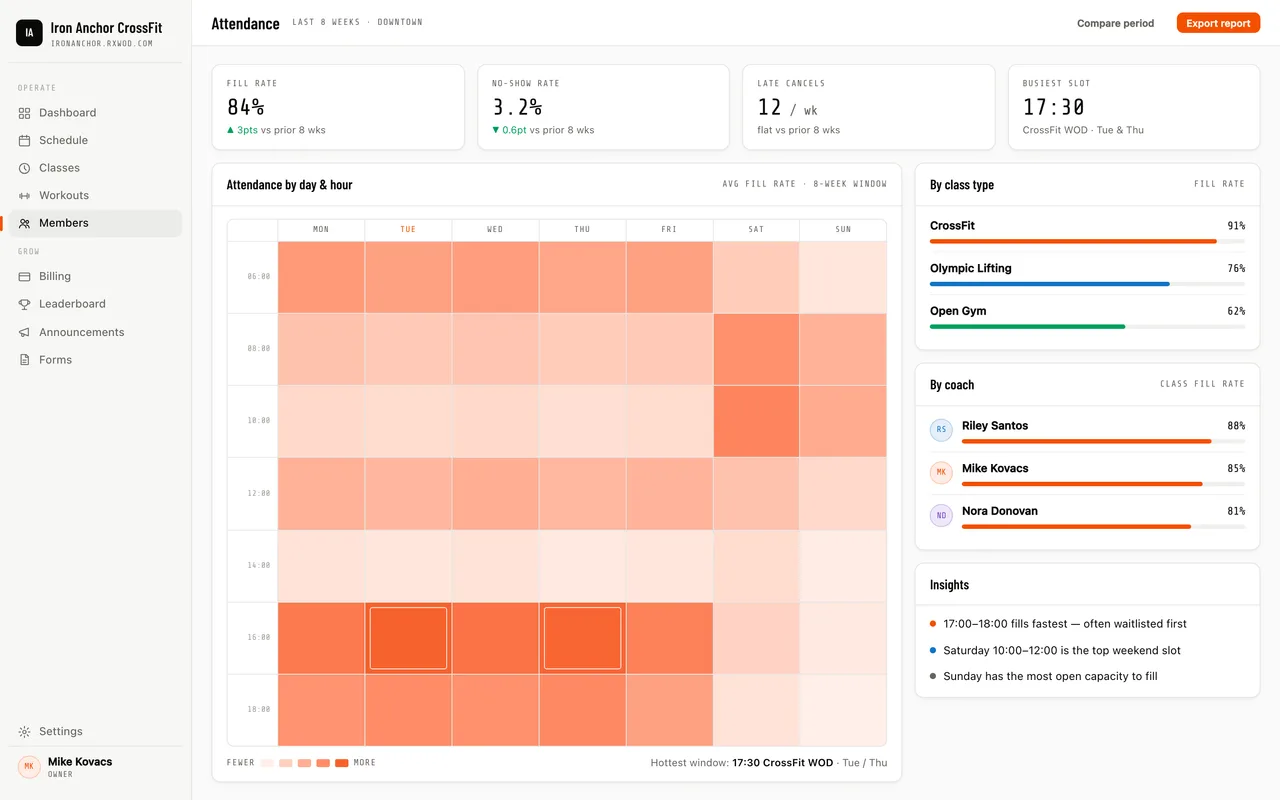The image size is (1280, 800).
Task: Click Mike Kovacs MK coach avatar
Action: pyautogui.click(x=941, y=473)
